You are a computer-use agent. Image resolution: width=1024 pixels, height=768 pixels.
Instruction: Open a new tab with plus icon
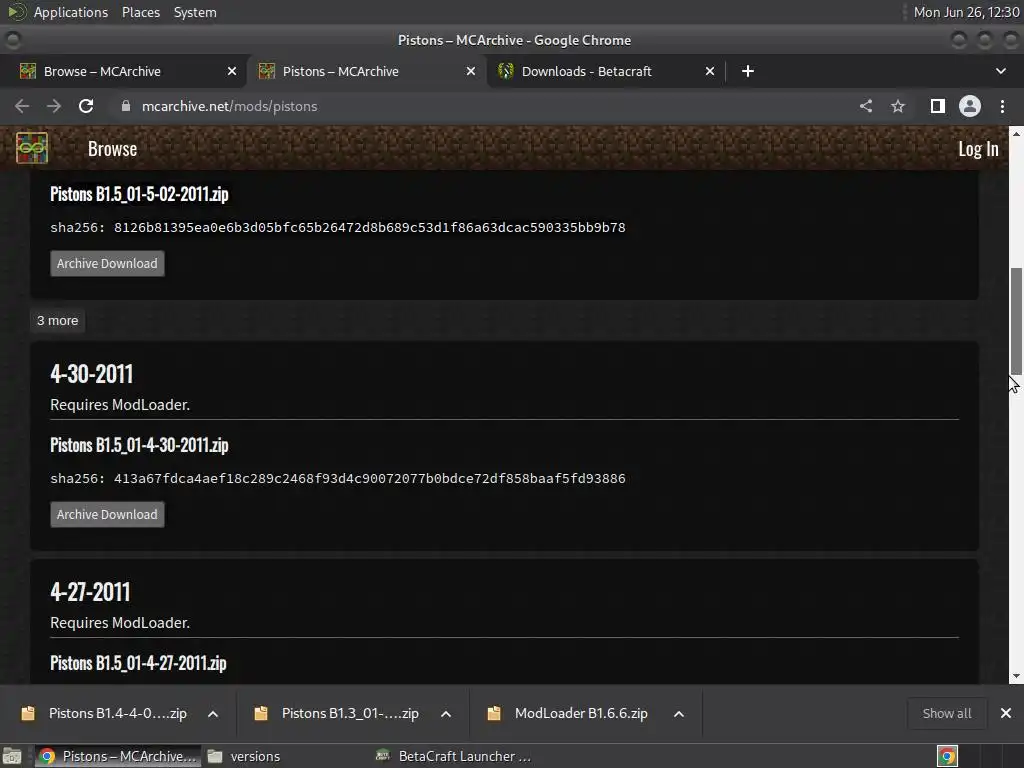tap(748, 71)
